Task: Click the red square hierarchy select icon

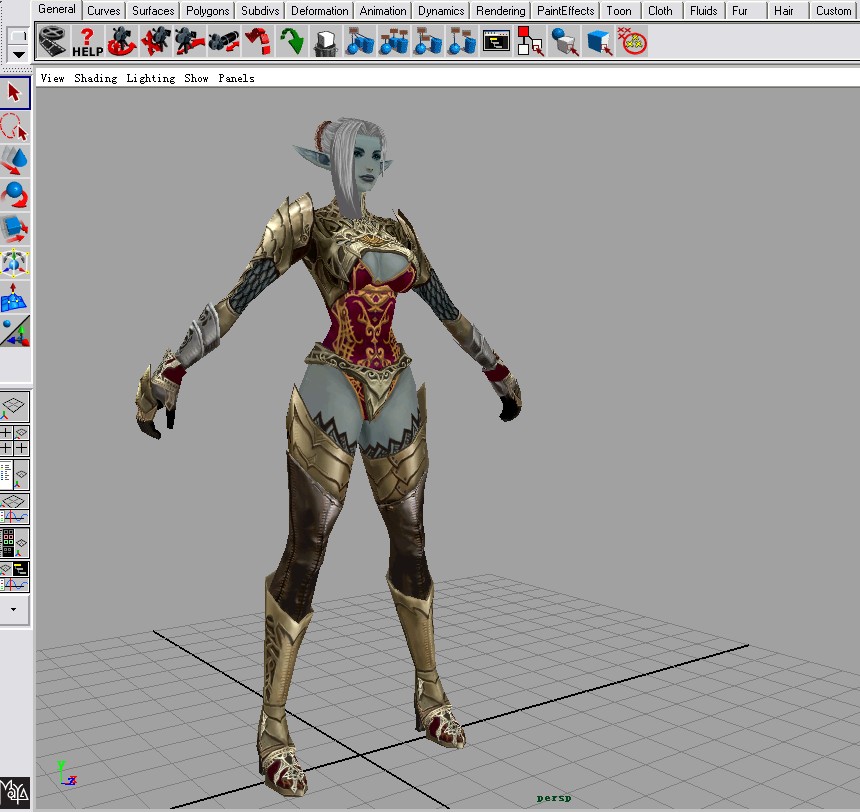Action: coord(530,42)
